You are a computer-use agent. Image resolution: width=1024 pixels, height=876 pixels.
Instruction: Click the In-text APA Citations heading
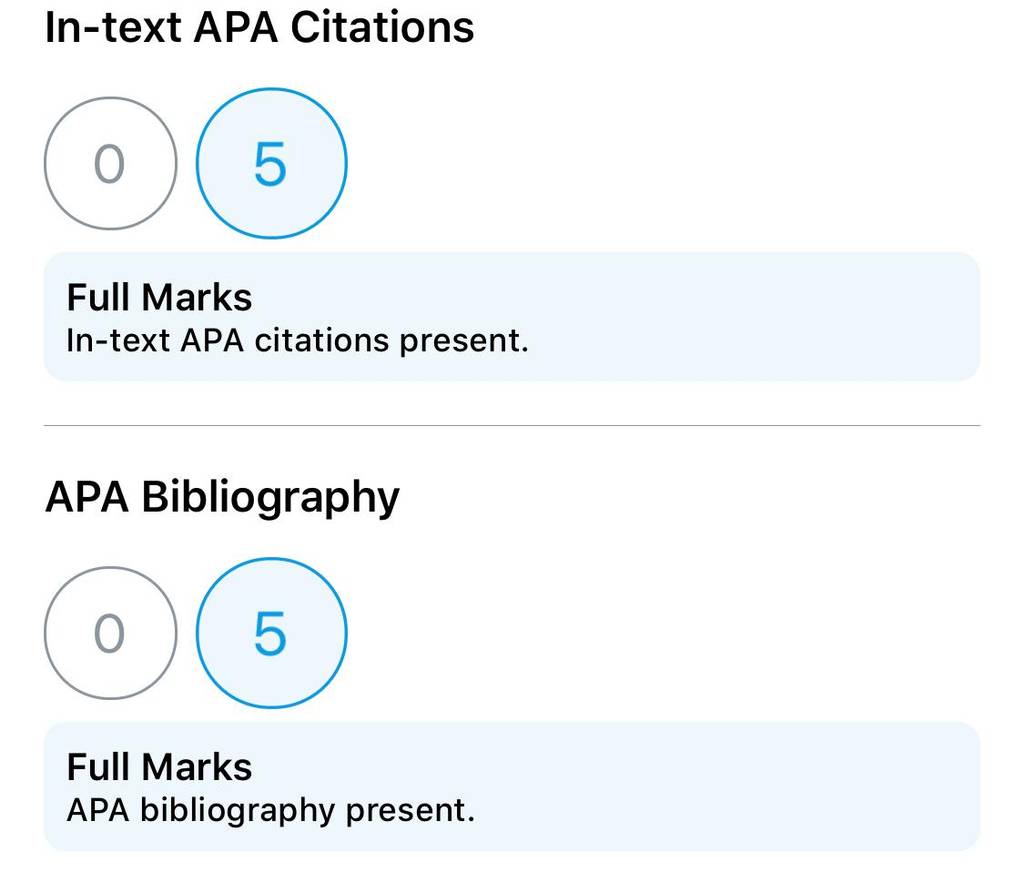259,28
